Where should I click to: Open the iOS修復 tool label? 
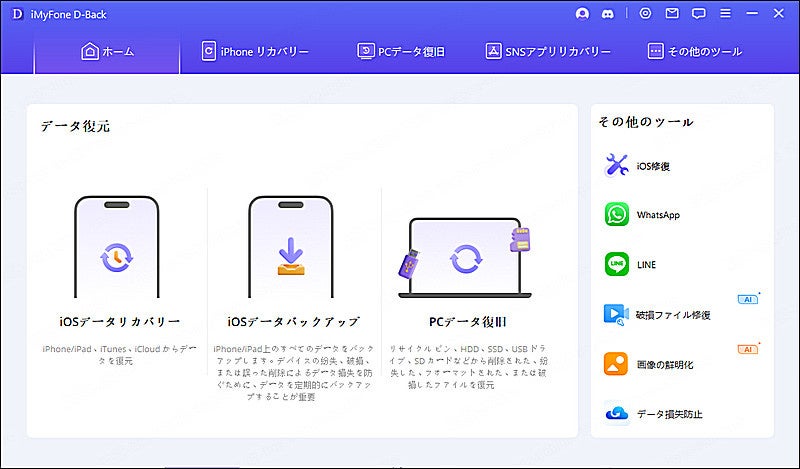point(653,166)
